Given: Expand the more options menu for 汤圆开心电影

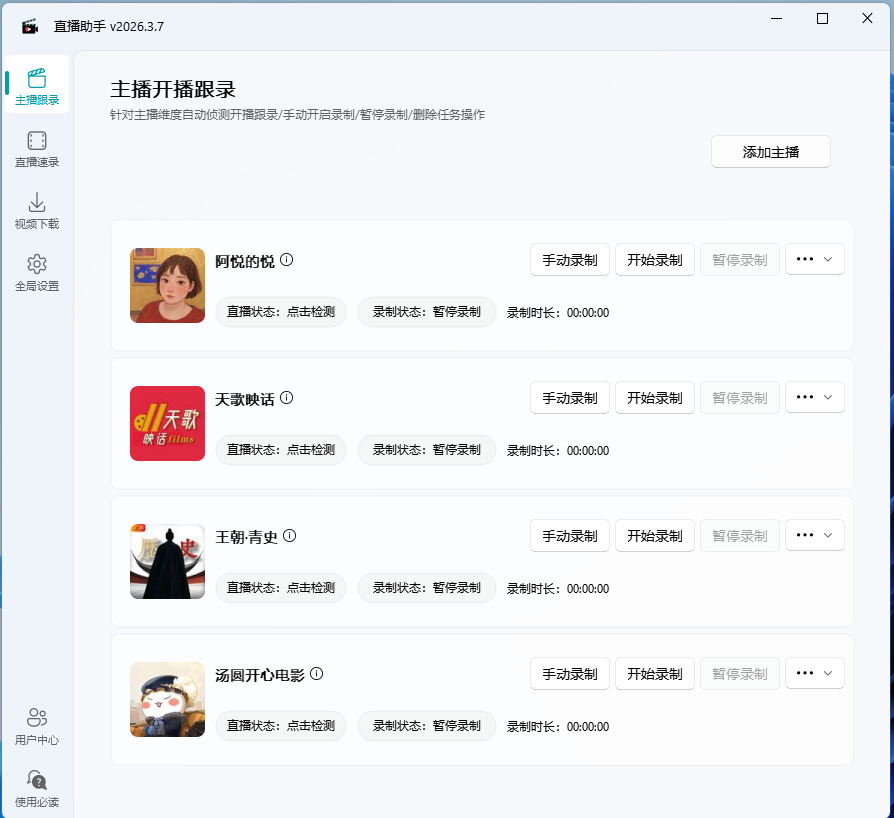Looking at the screenshot, I should point(814,673).
